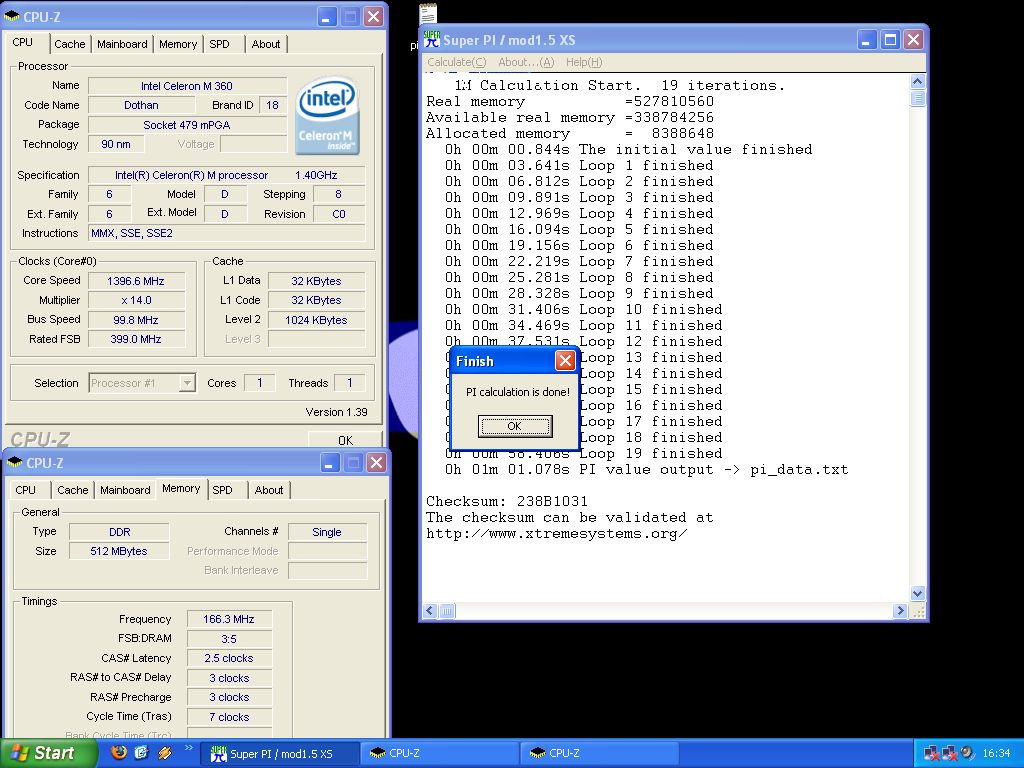Click Super PI scroll left arrow

pos(430,611)
